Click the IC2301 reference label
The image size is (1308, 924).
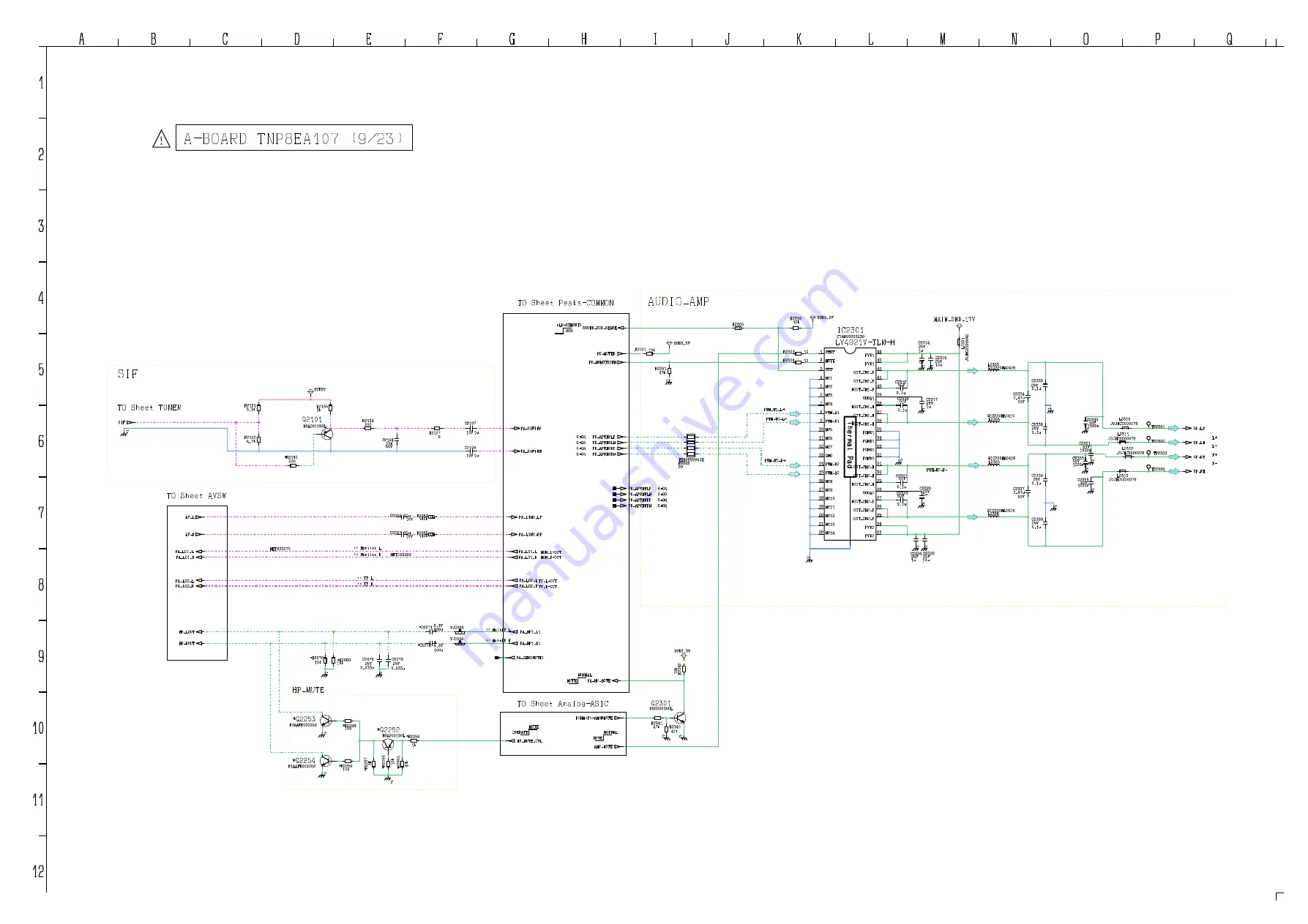(x=851, y=330)
